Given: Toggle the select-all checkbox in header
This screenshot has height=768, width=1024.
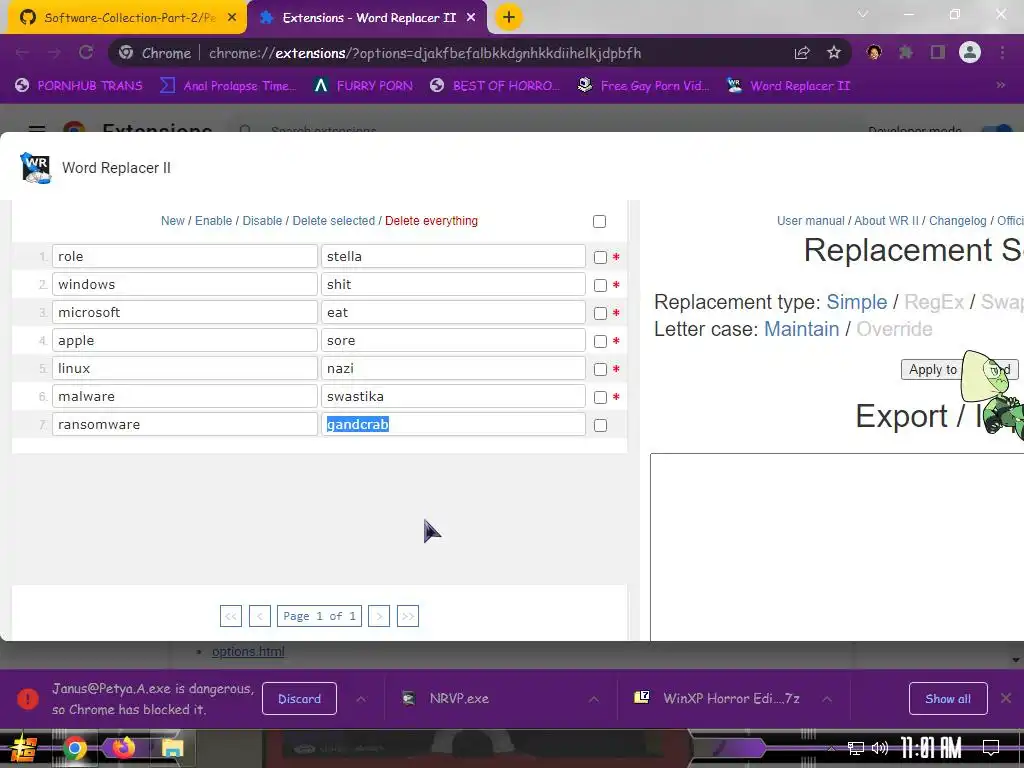Looking at the screenshot, I should pyautogui.click(x=600, y=221).
